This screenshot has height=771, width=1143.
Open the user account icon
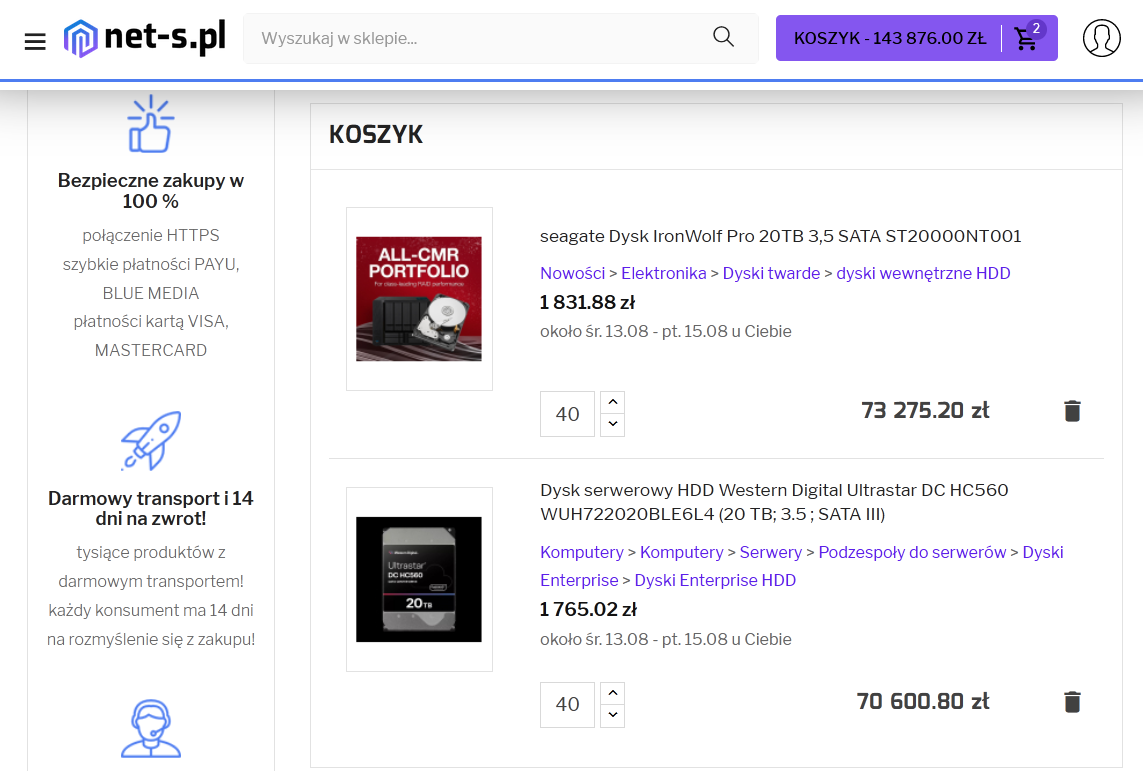[x=1101, y=38]
